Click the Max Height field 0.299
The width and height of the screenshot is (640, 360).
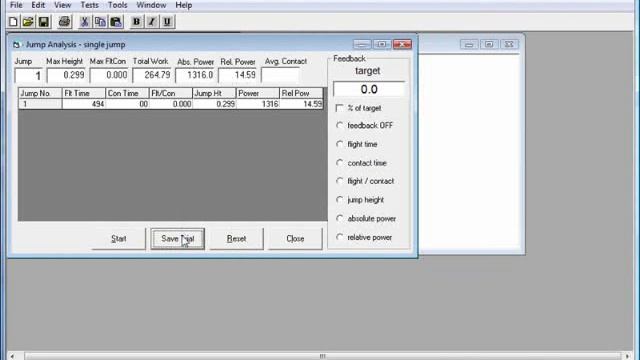coord(66,76)
